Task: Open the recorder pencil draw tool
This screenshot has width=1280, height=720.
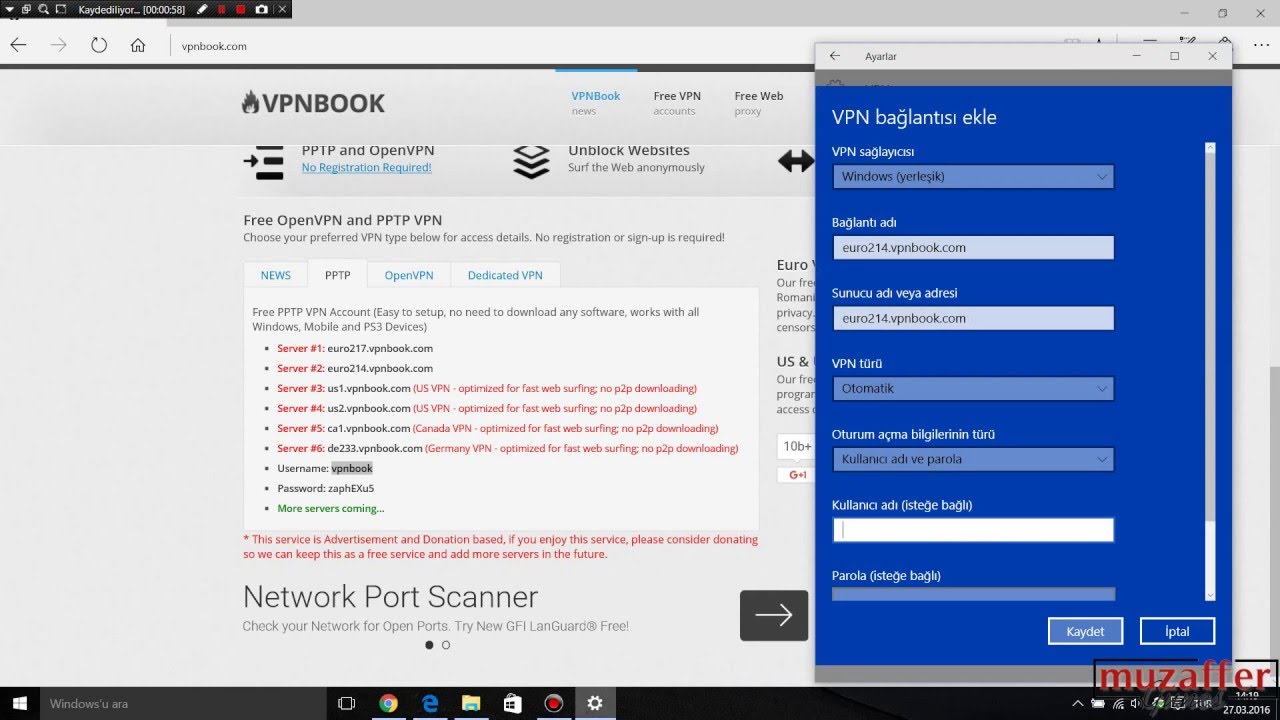Action: click(x=202, y=9)
